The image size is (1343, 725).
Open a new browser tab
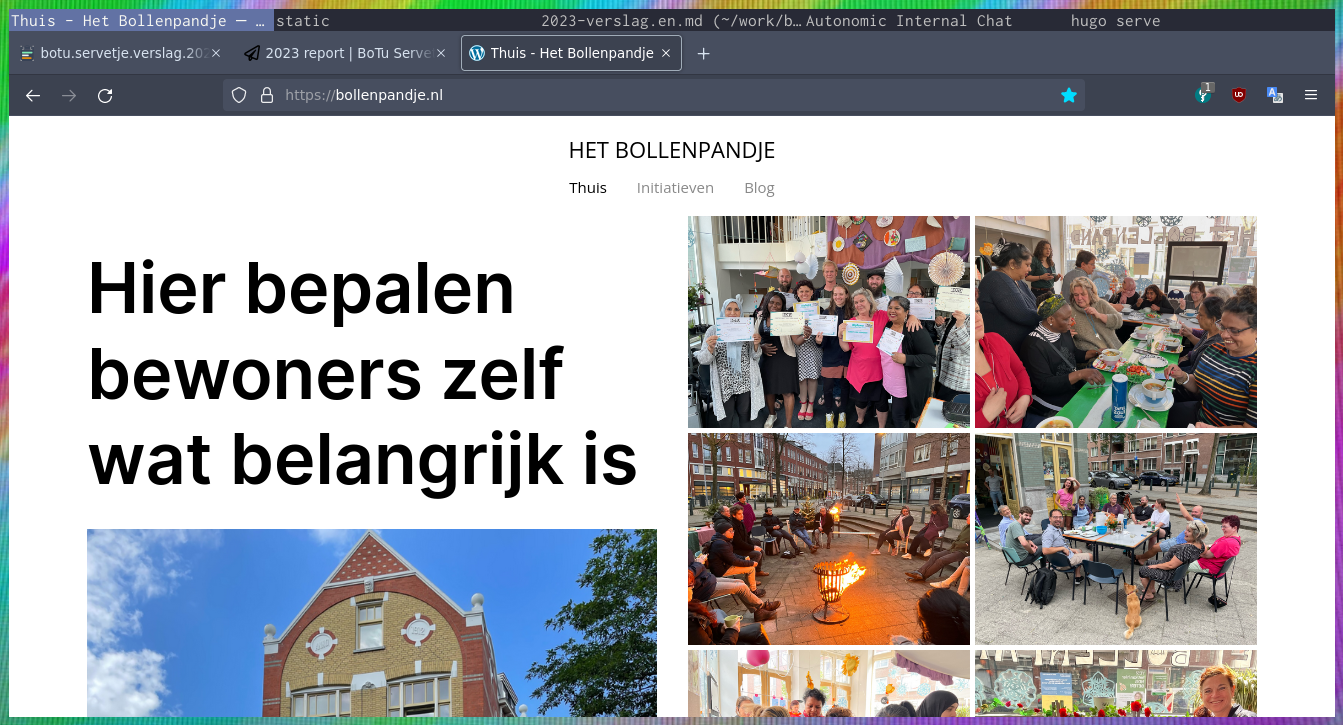(703, 54)
